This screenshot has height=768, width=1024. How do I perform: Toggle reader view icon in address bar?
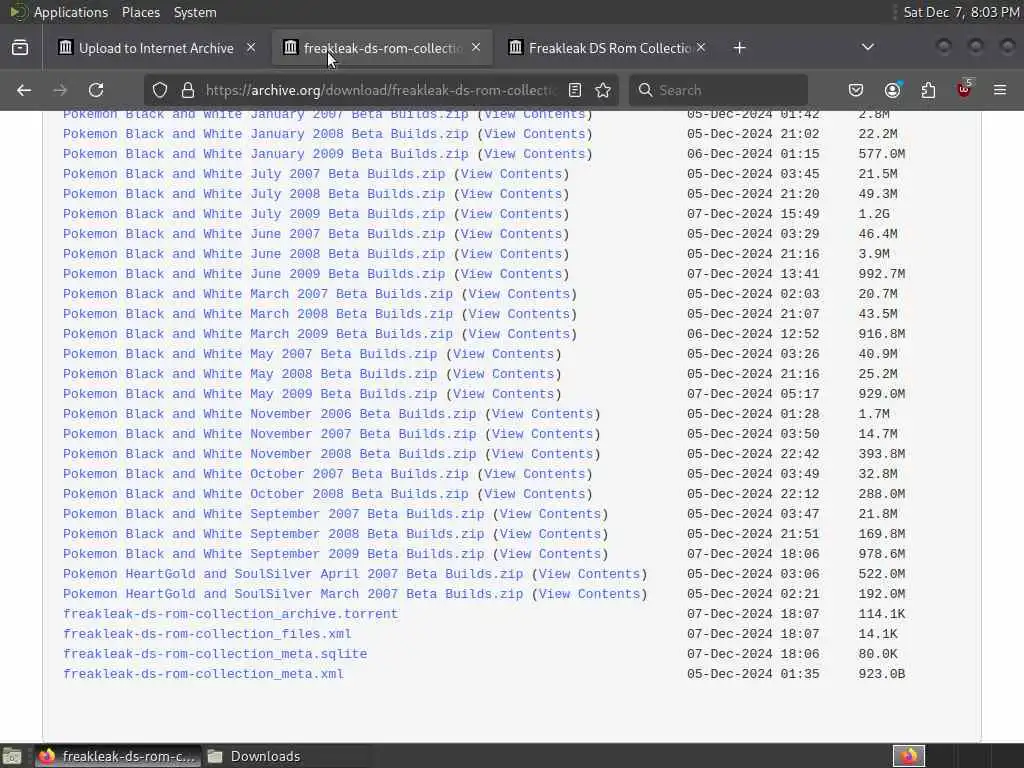(575, 90)
